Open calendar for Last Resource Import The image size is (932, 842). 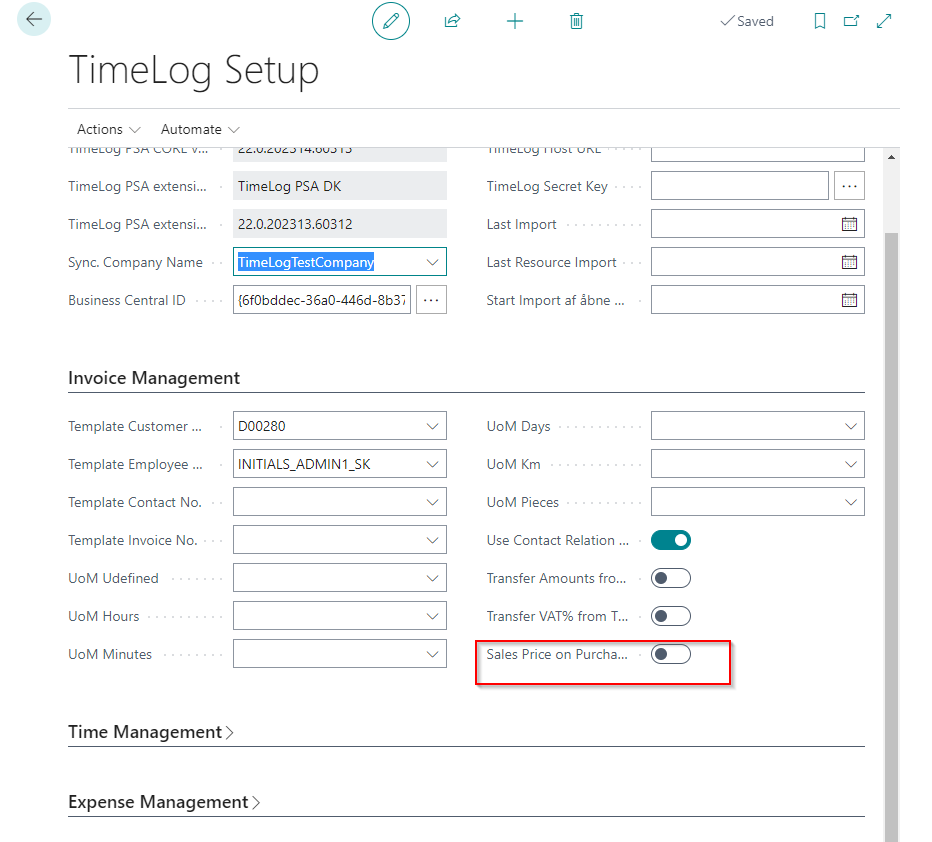(x=849, y=262)
